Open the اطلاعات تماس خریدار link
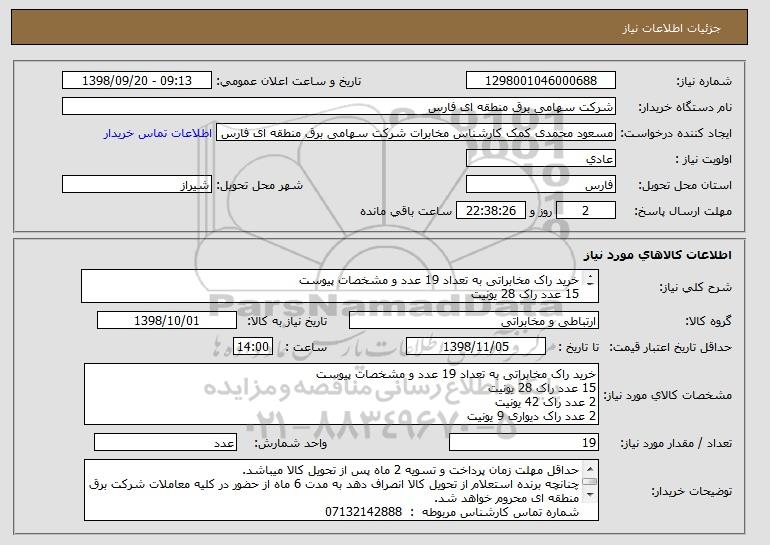 (x=158, y=133)
